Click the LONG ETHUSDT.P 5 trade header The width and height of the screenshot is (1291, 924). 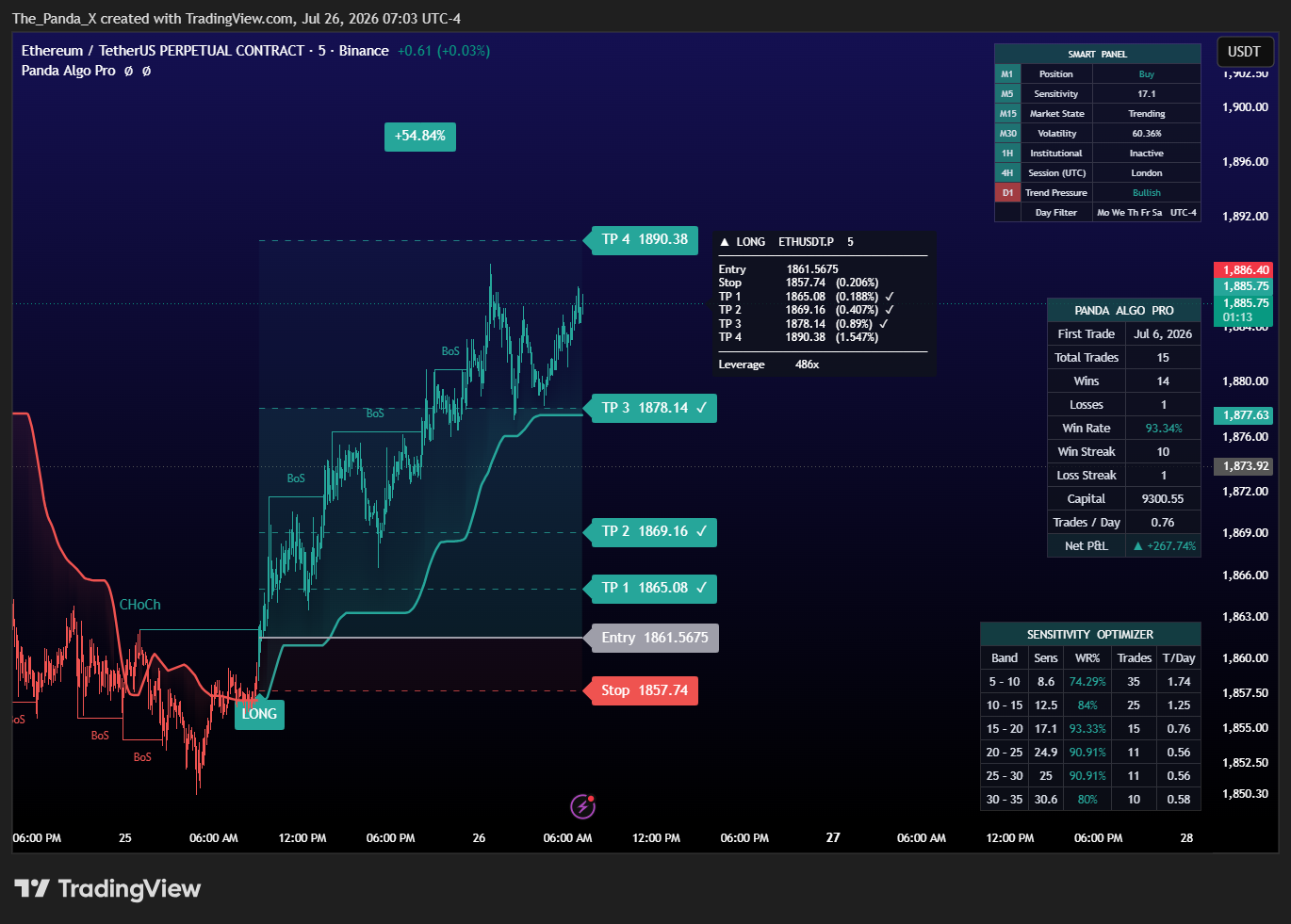coord(787,242)
